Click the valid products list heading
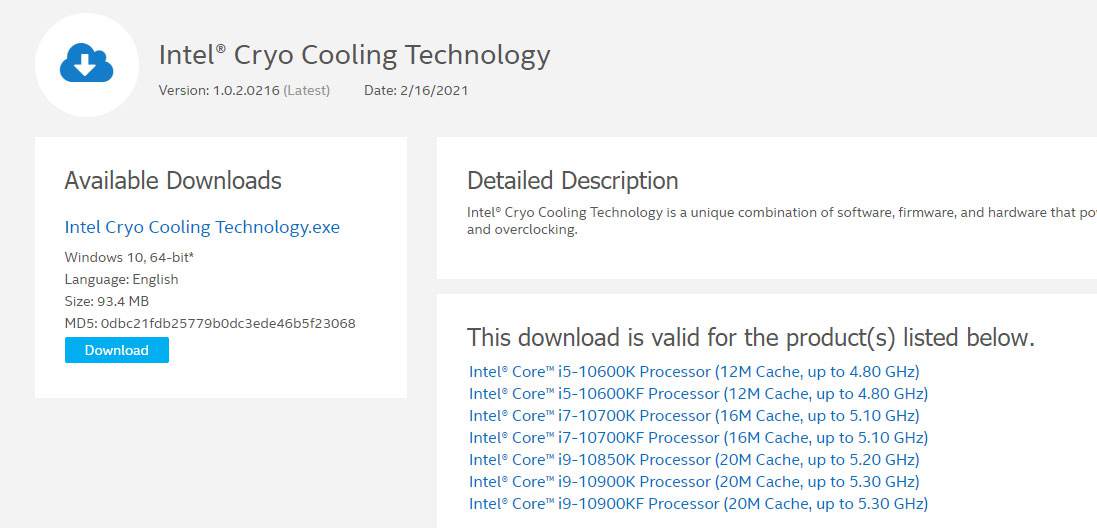 751,337
